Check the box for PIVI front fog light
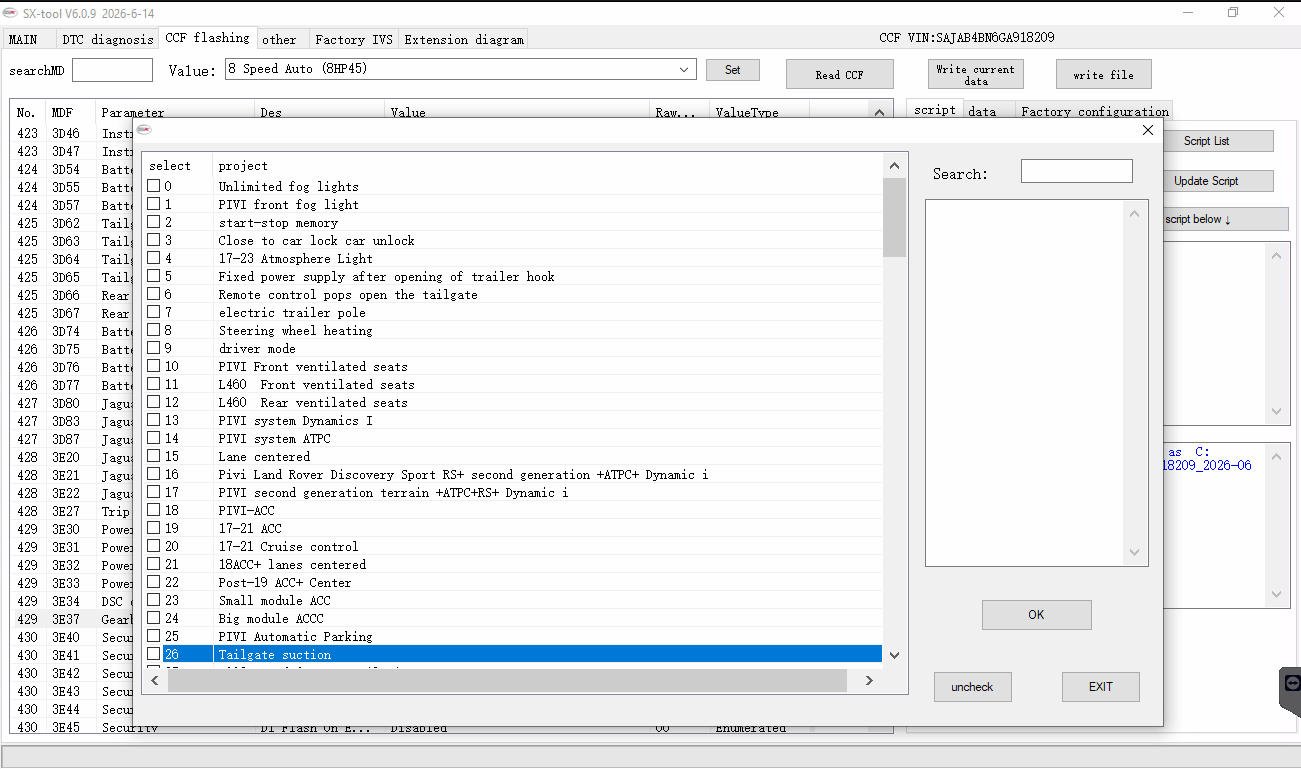 tap(154, 204)
